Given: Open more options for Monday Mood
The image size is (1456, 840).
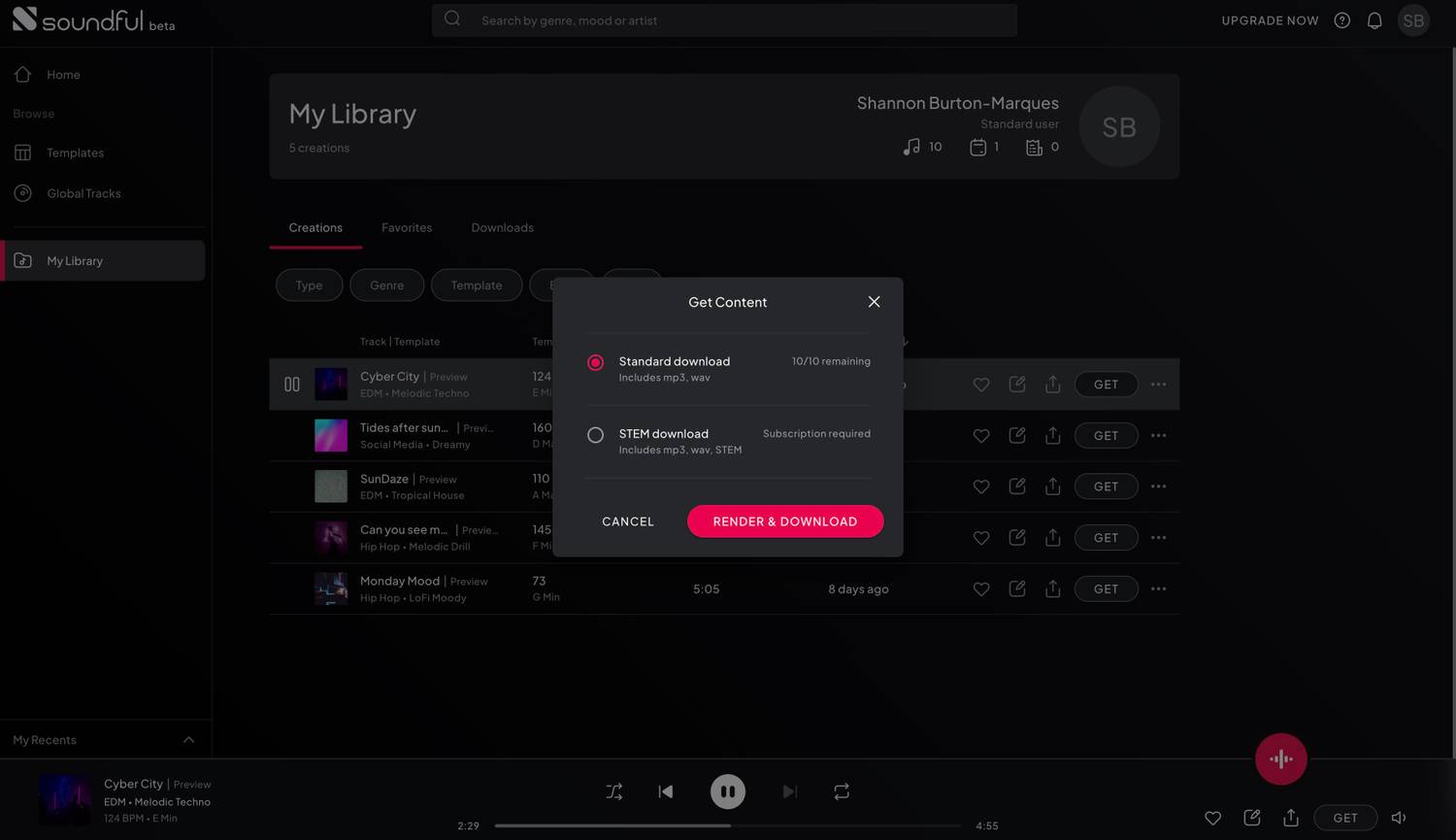Looking at the screenshot, I should 1158,589.
